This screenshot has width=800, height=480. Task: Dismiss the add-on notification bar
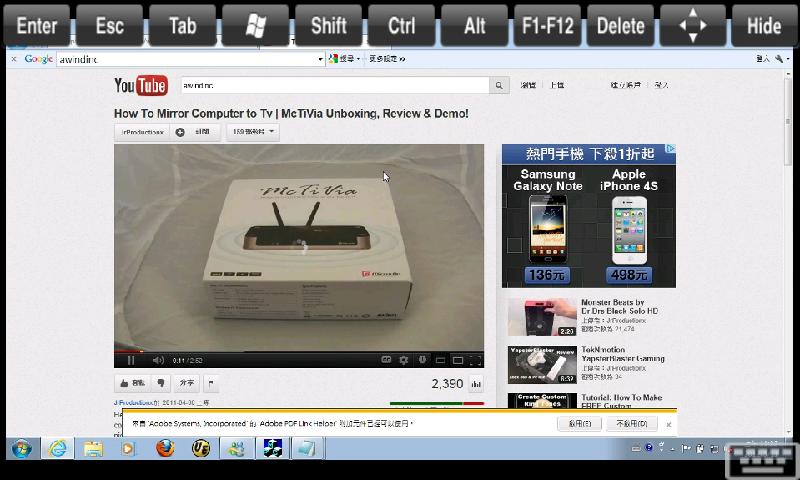[x=668, y=424]
